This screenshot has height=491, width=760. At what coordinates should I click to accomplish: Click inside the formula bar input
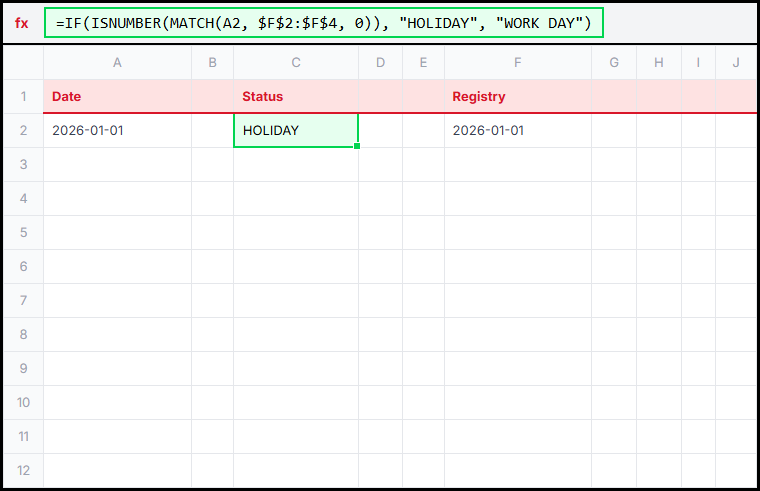324,23
